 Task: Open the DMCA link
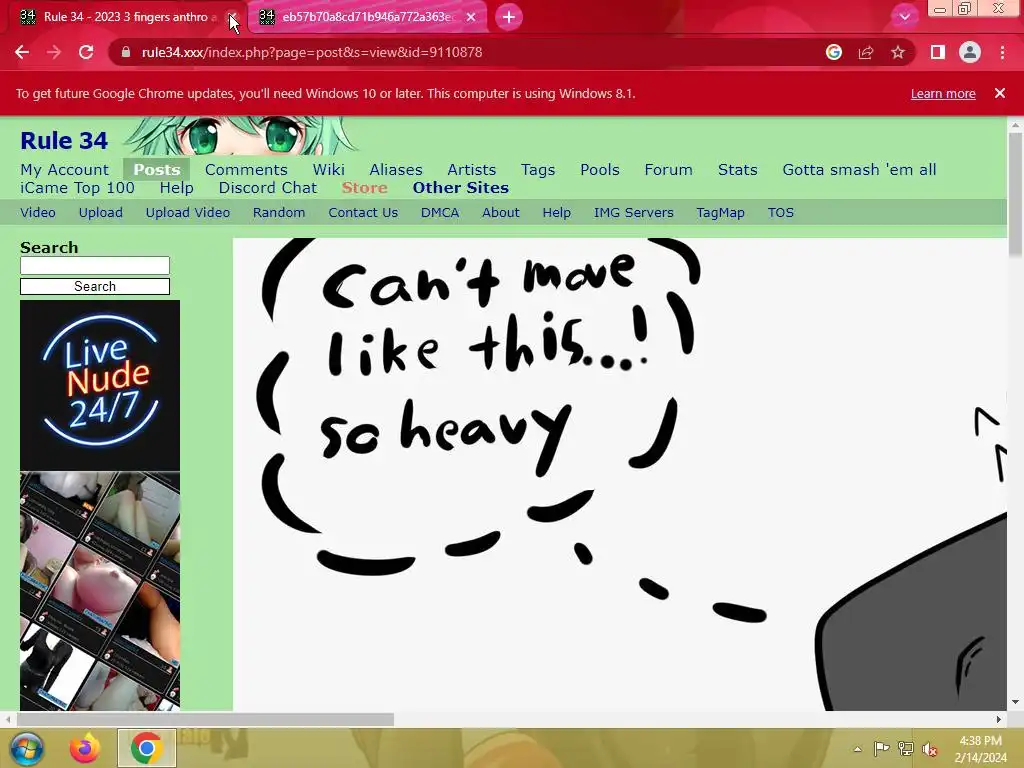(440, 213)
